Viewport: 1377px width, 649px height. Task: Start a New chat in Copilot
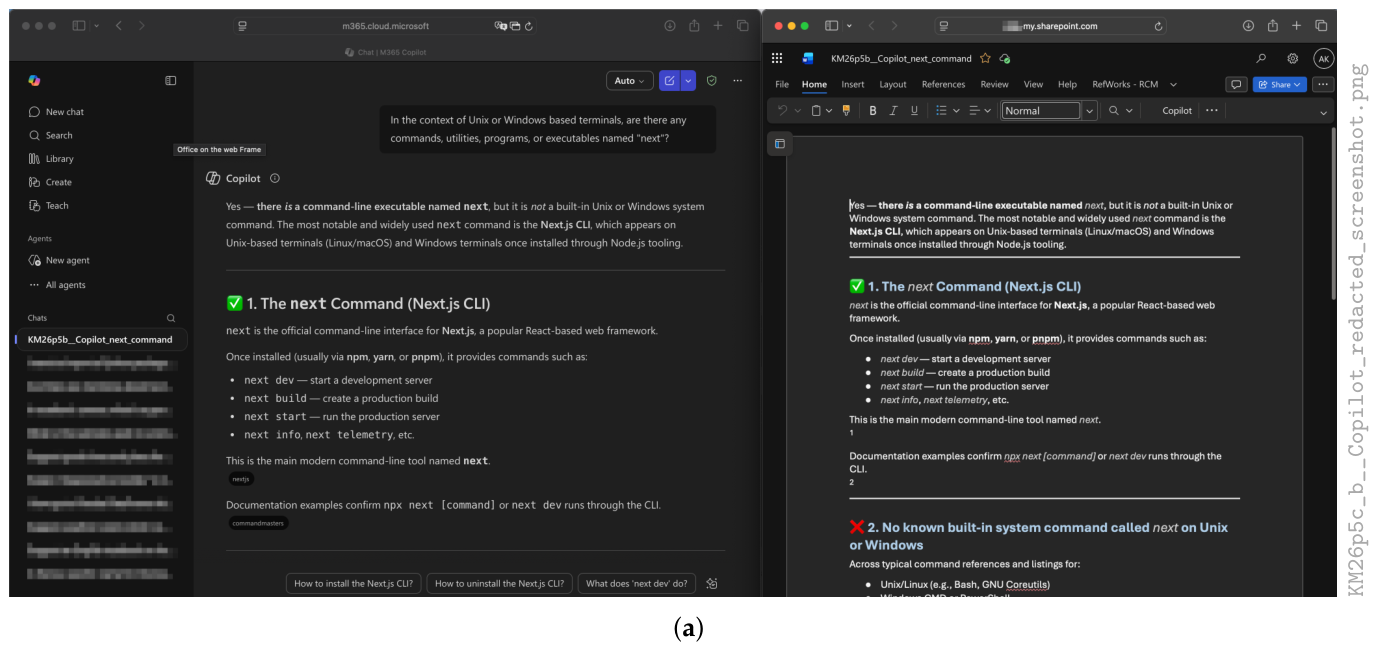click(x=56, y=112)
